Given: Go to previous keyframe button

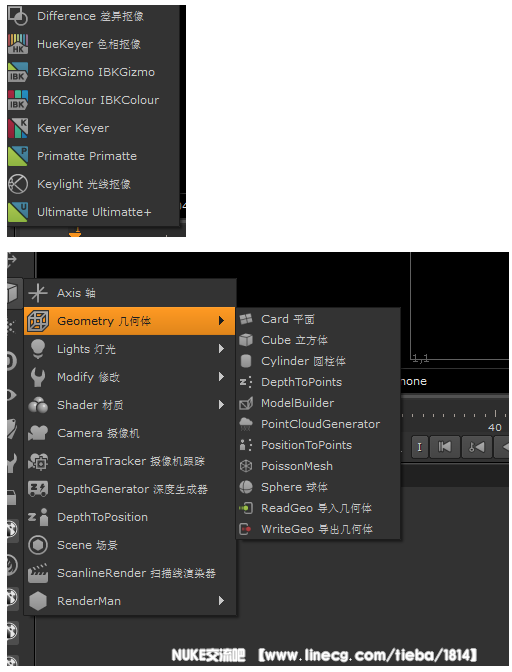Looking at the screenshot, I should pyautogui.click(x=476, y=447).
